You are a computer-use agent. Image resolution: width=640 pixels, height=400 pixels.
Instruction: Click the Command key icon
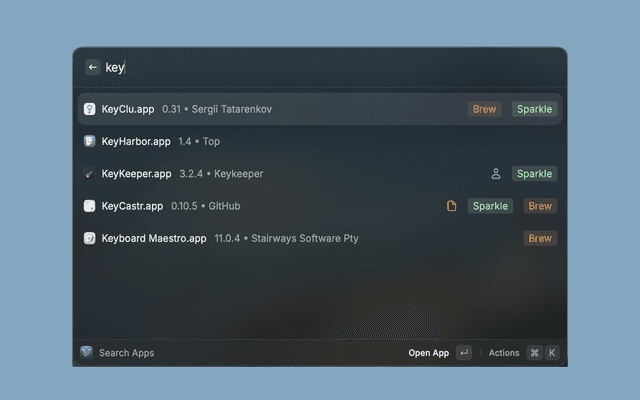(534, 353)
